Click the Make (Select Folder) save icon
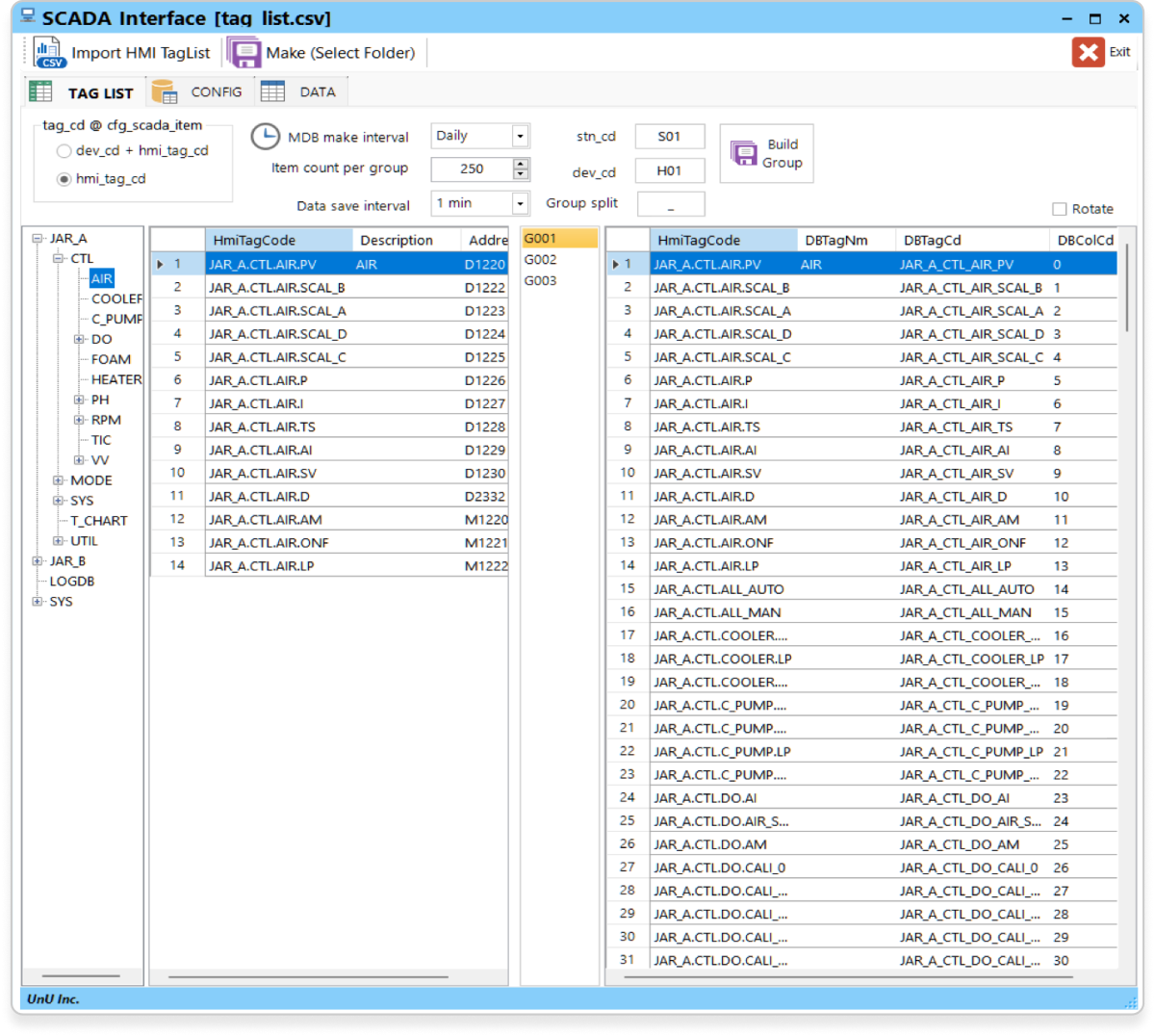This screenshot has width=1155, height=1036. pos(244,53)
